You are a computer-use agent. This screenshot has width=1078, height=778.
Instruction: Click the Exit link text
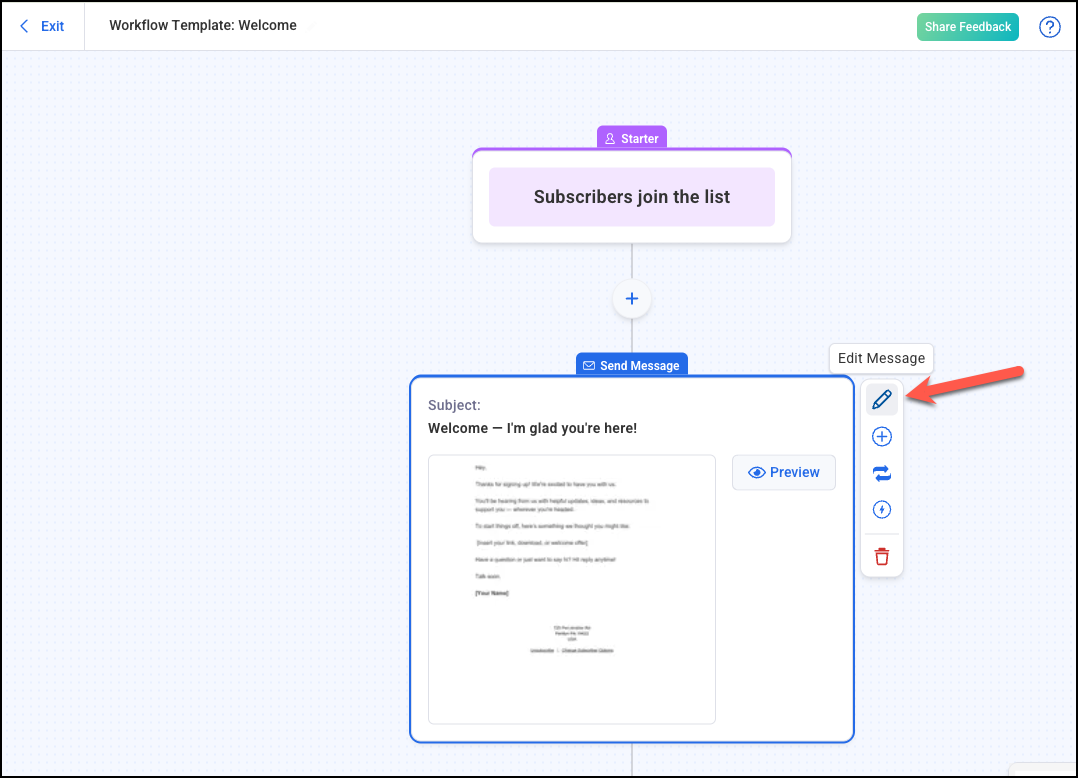tap(53, 26)
